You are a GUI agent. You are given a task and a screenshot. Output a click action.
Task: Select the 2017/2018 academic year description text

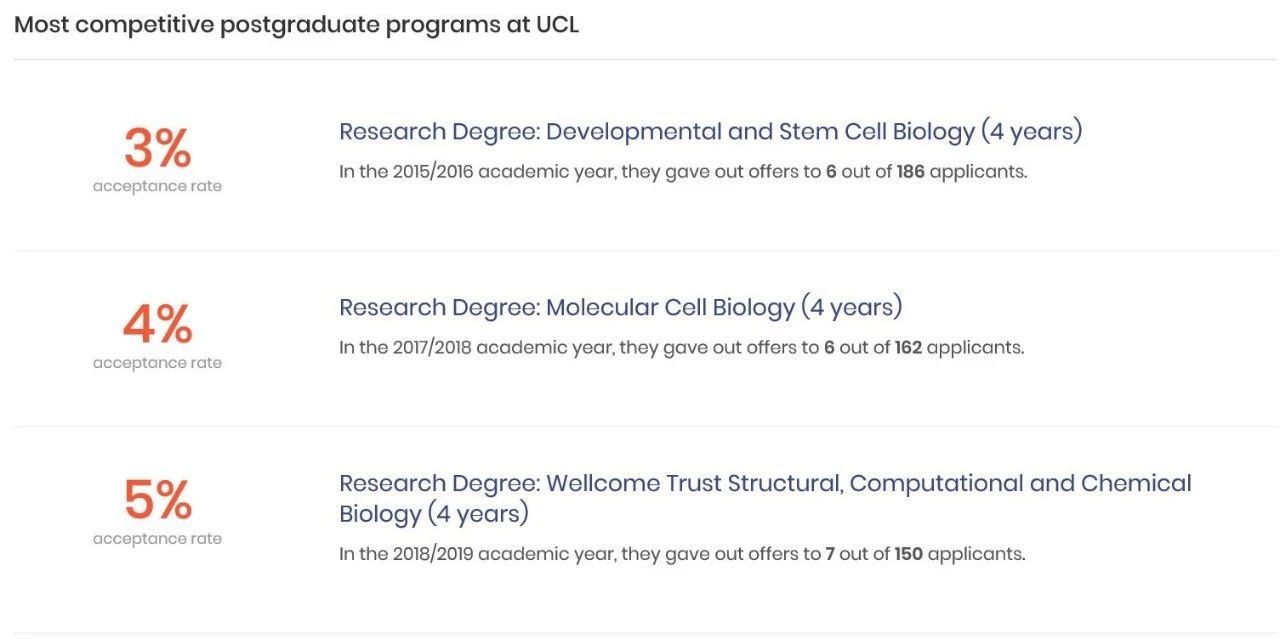coord(681,348)
